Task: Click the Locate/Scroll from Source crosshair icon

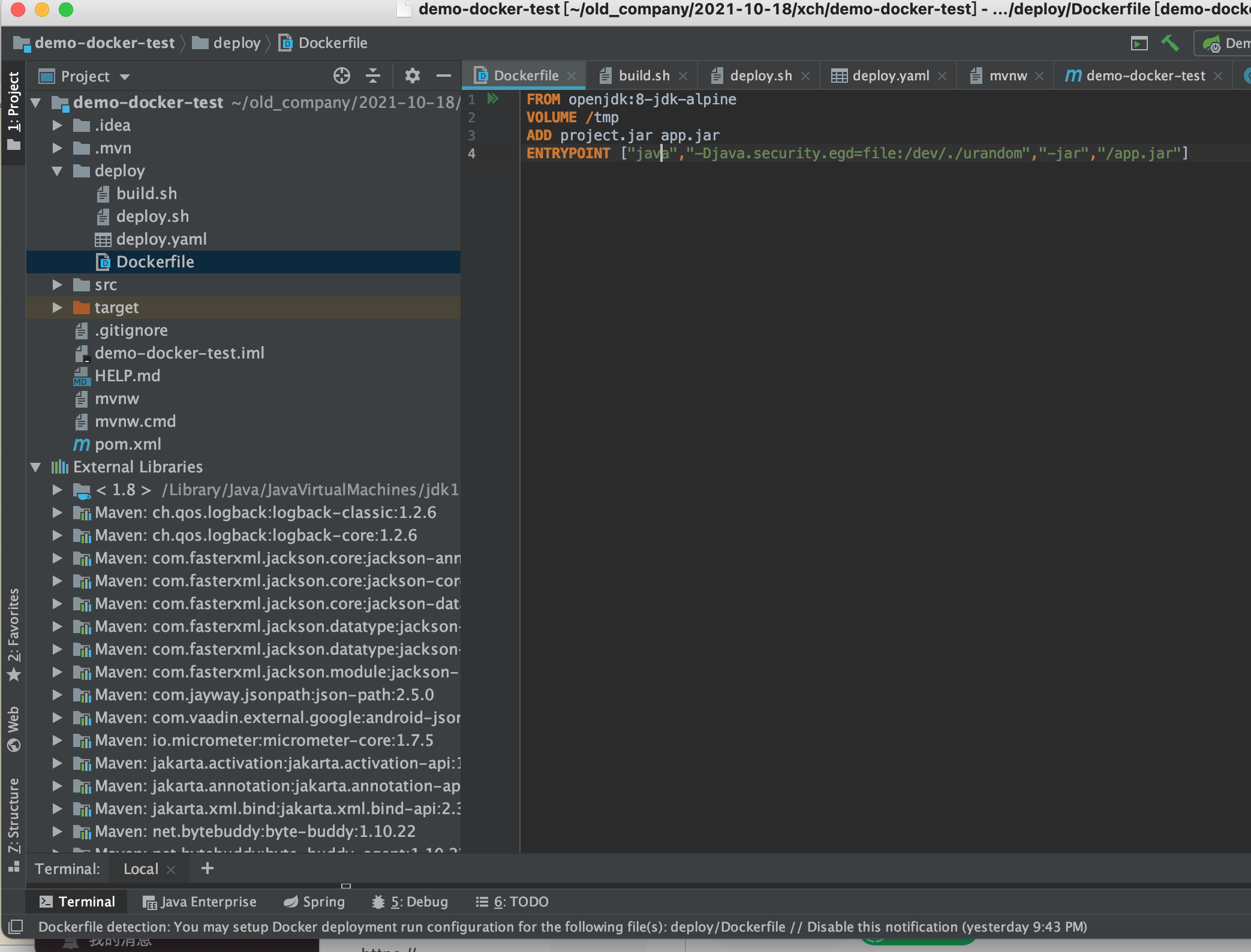Action: pos(341,76)
